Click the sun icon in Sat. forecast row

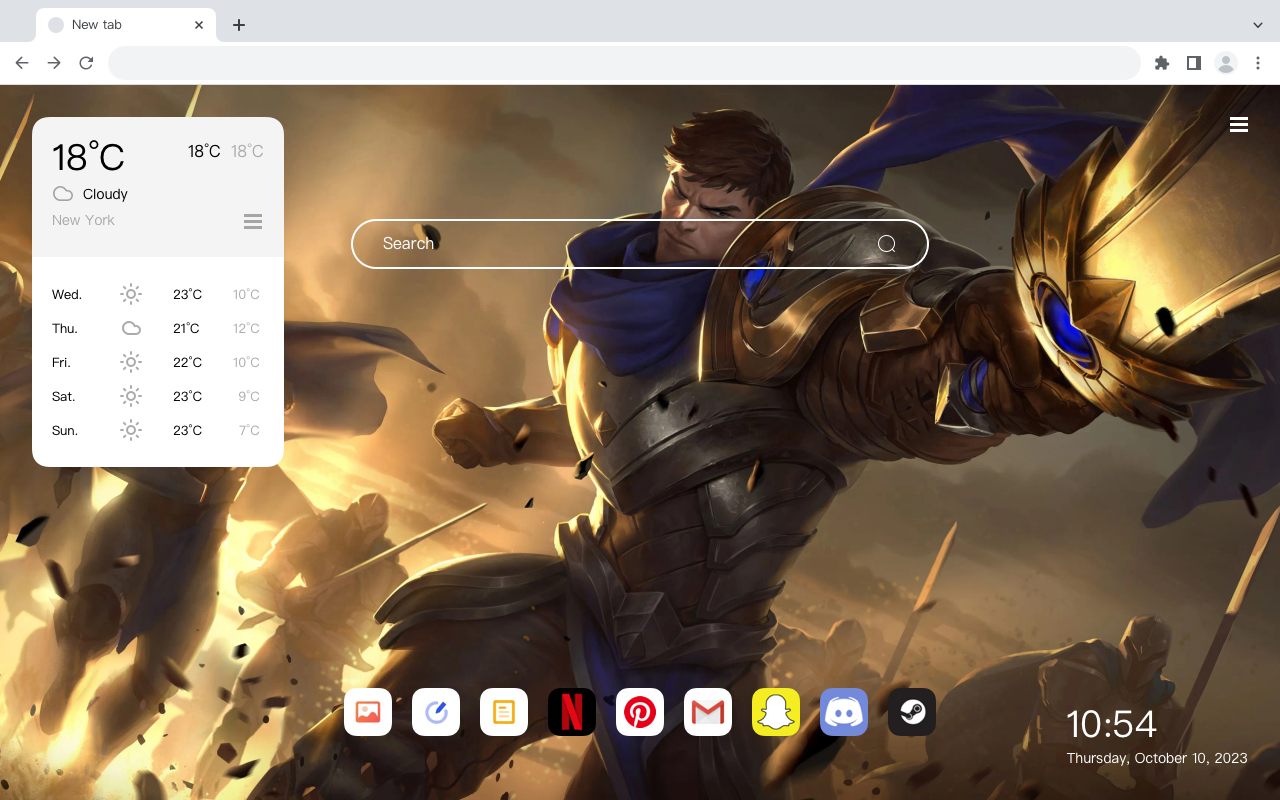(131, 396)
